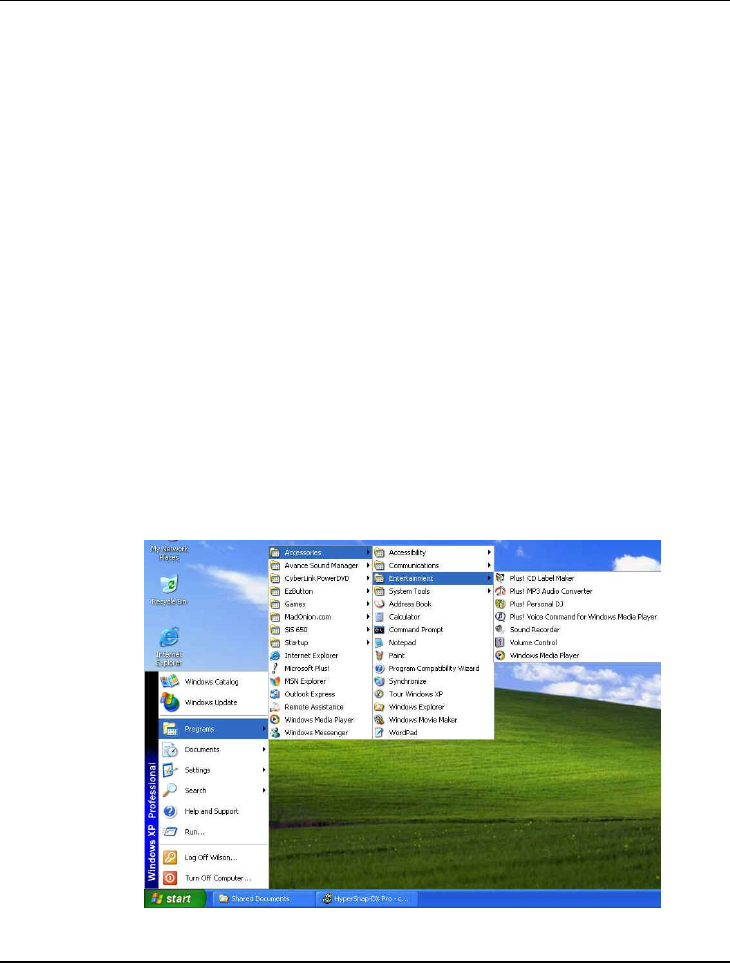This screenshot has height=963, width=730.
Task: Launch Calculator
Action: tap(433, 617)
